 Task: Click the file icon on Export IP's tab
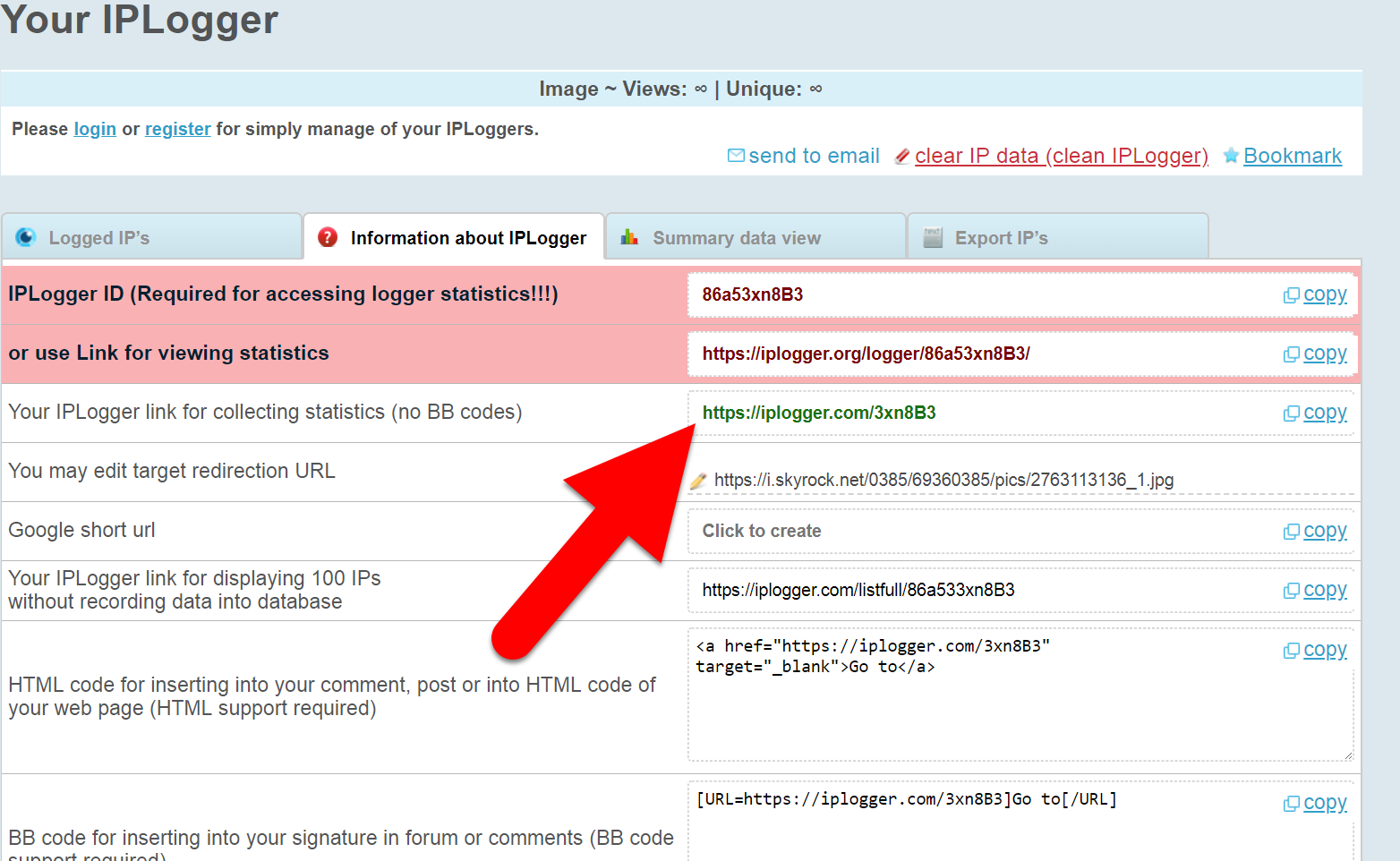933,237
